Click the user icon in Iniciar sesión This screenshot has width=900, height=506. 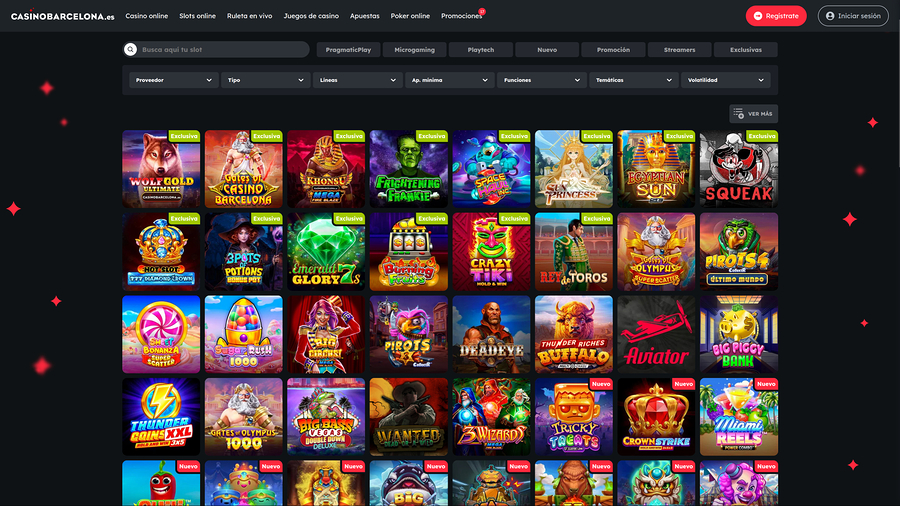(830, 16)
